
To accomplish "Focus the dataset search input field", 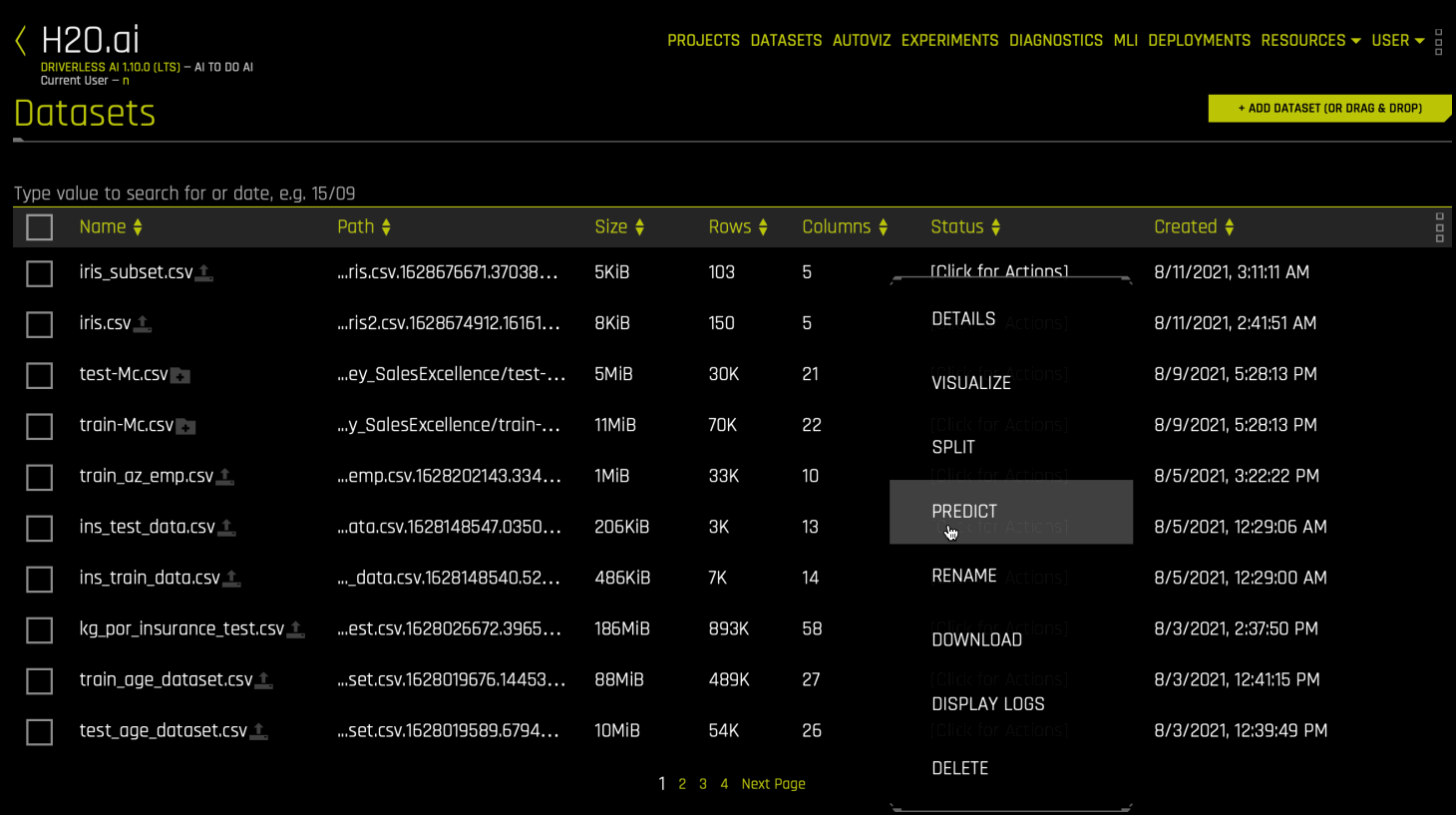I will click(732, 194).
